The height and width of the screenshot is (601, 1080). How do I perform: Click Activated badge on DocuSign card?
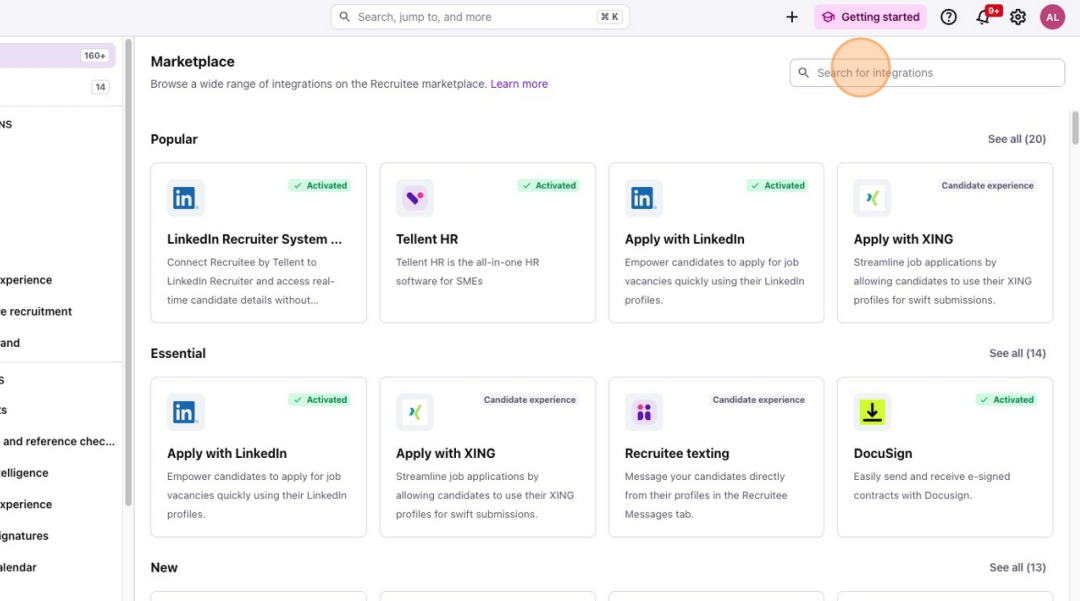pos(1006,399)
